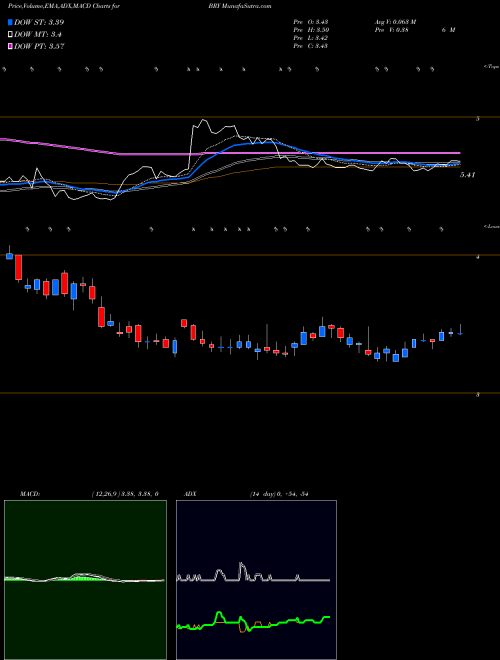Click the price axis label '4'

point(478,257)
